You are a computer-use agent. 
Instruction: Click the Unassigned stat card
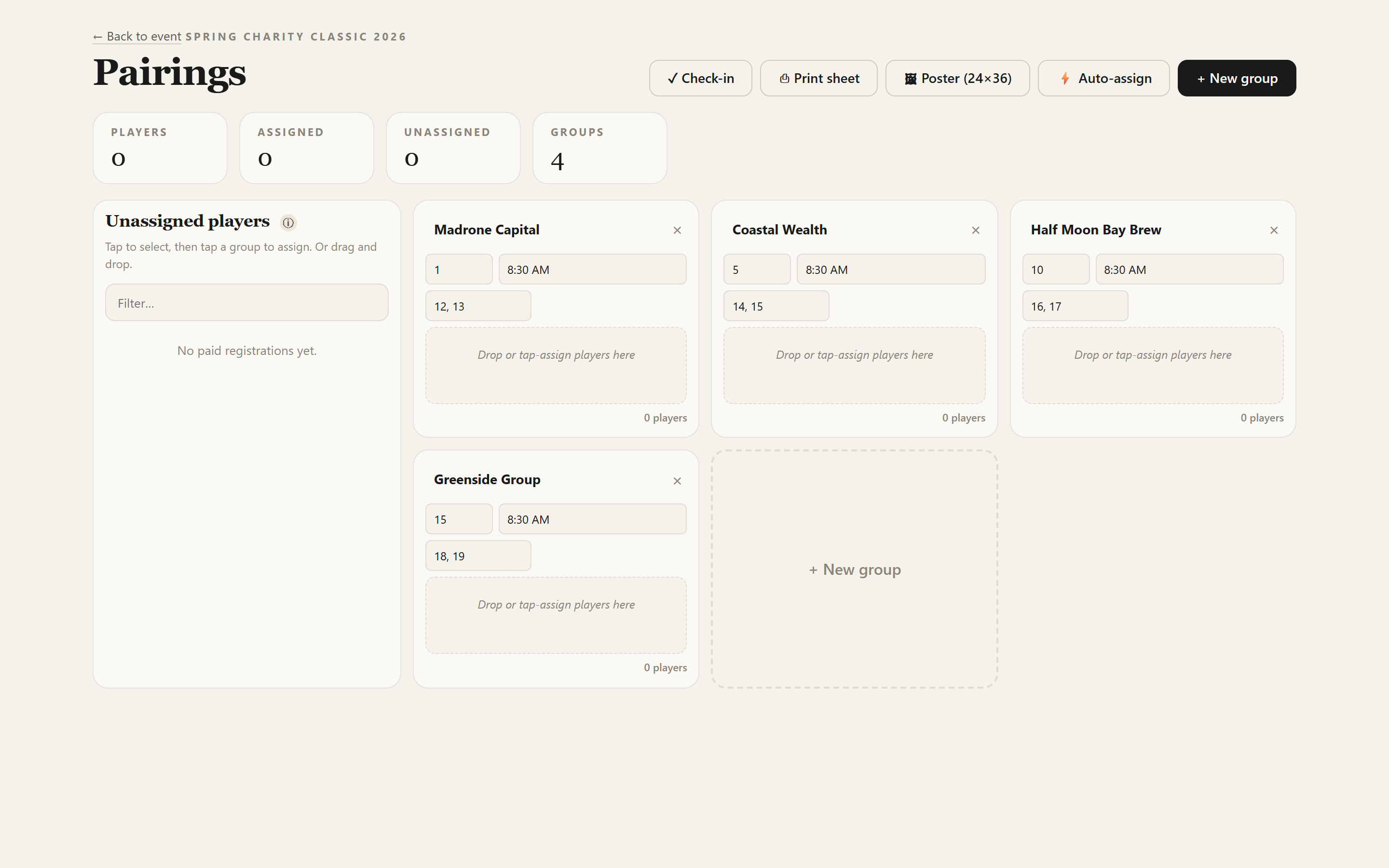[x=453, y=148]
